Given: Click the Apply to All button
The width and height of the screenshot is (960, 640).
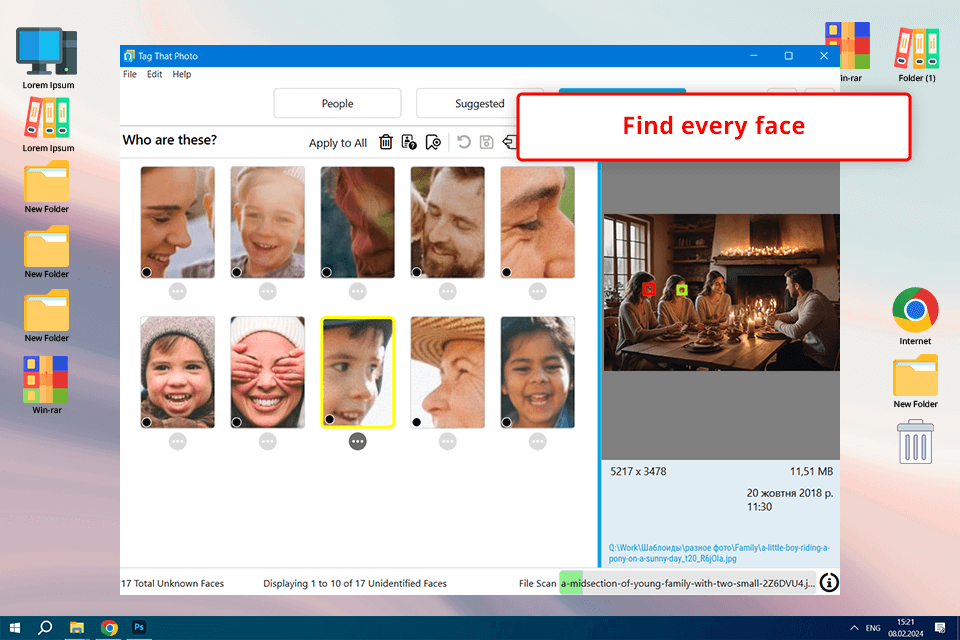Looking at the screenshot, I should [x=338, y=143].
